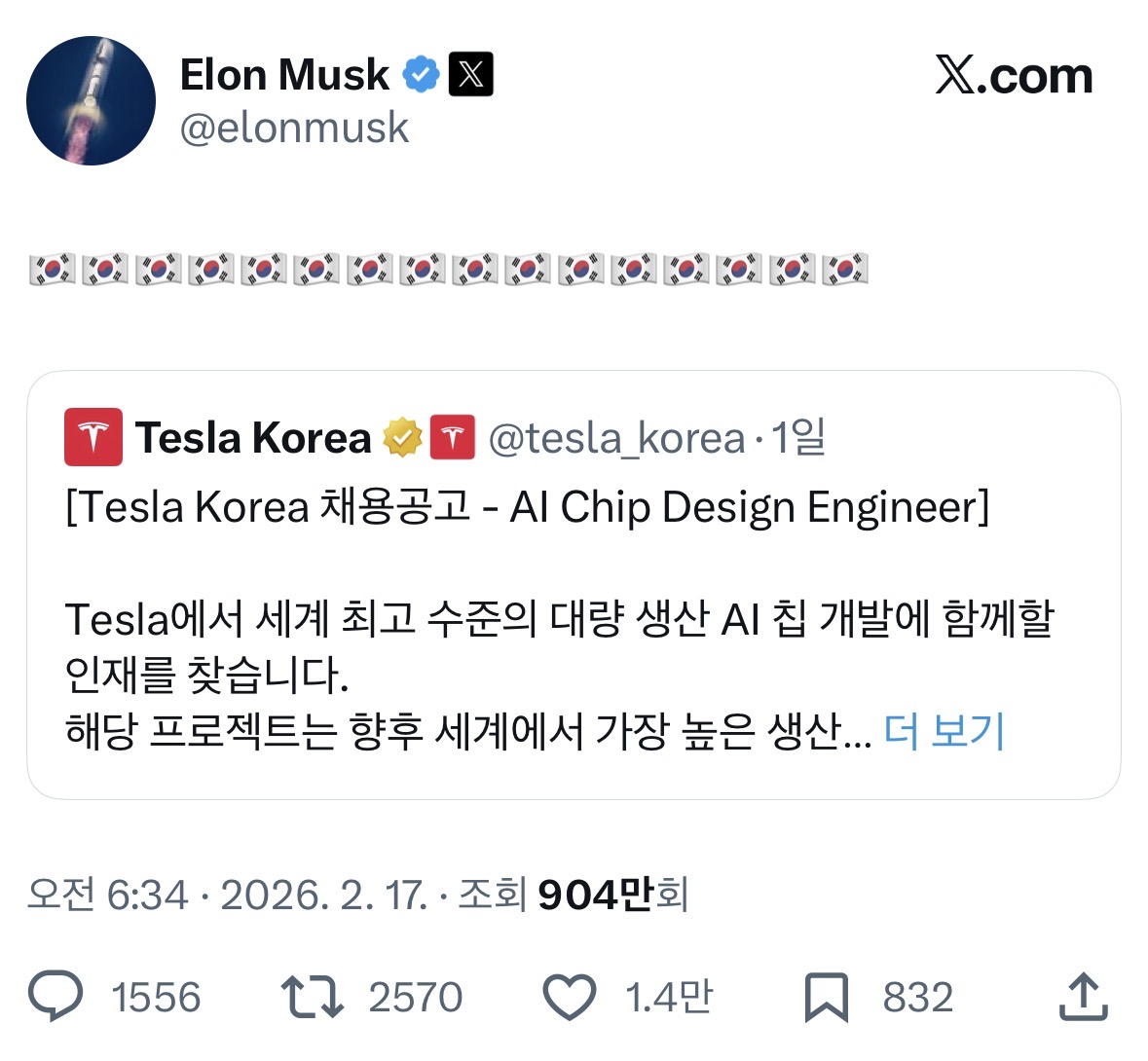Open the @elonmusk handle
The width and height of the screenshot is (1148, 1061).
(294, 128)
